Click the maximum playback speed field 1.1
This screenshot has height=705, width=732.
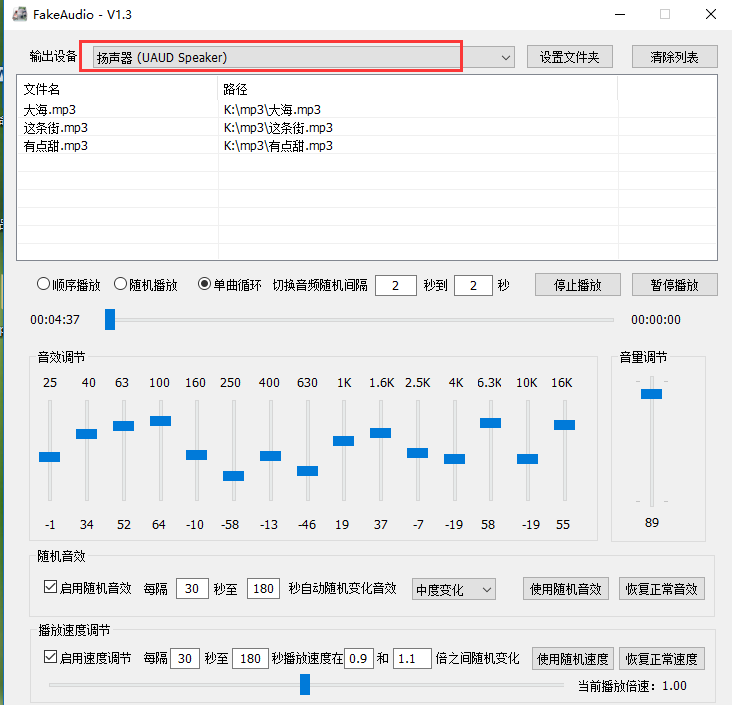(x=412, y=658)
